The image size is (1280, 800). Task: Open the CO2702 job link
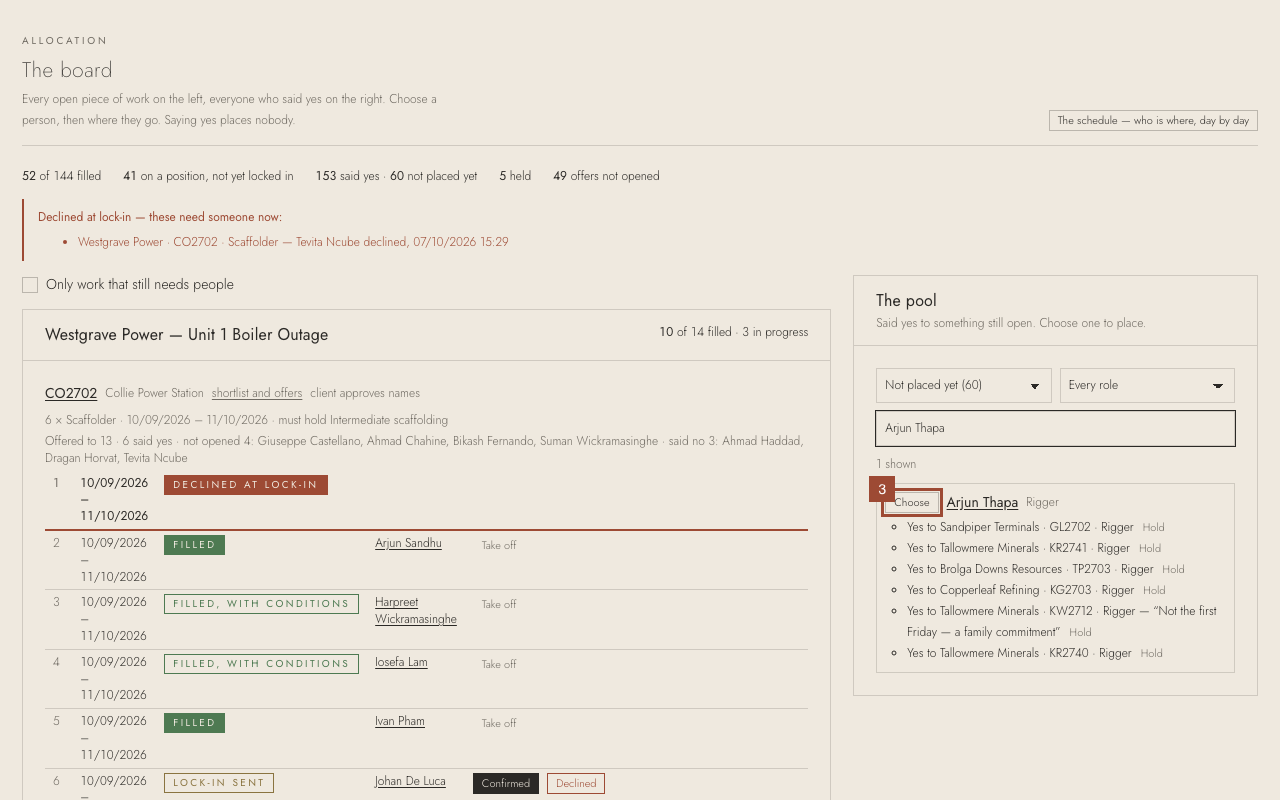pos(71,393)
